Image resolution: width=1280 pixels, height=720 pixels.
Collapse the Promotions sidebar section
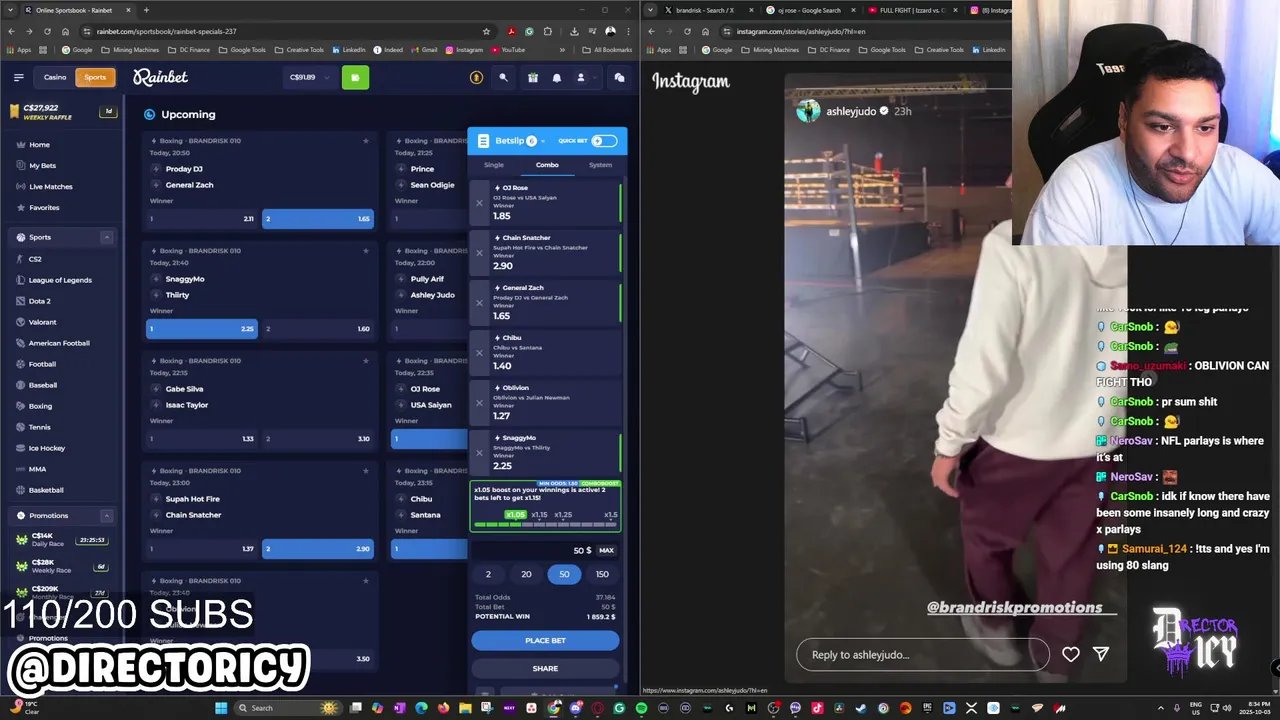click(x=106, y=516)
